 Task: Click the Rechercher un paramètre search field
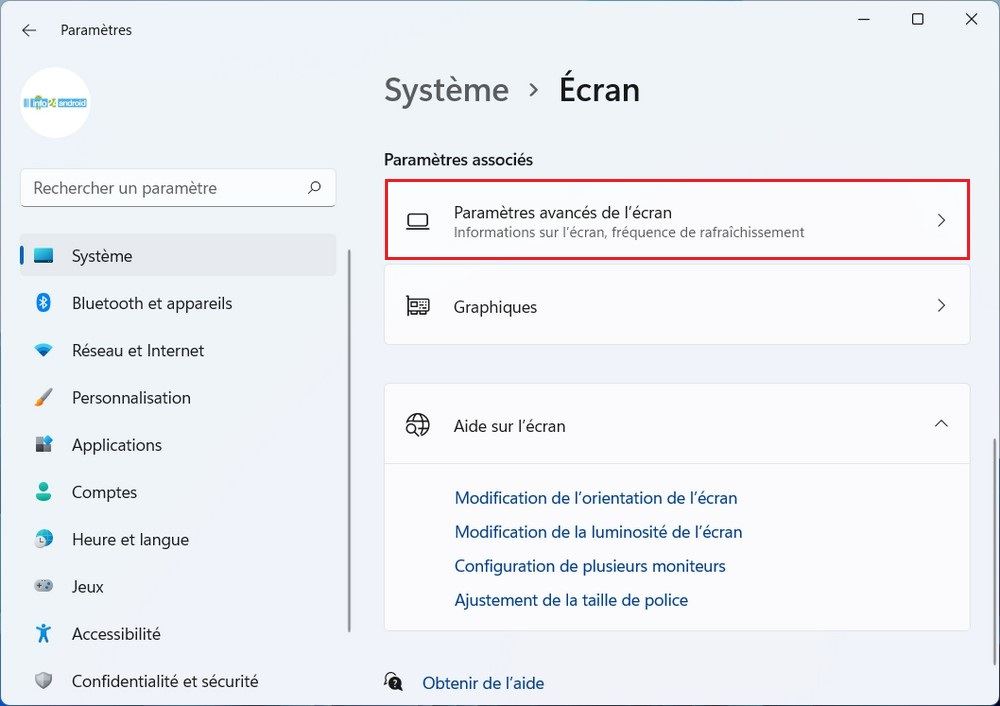(178, 188)
